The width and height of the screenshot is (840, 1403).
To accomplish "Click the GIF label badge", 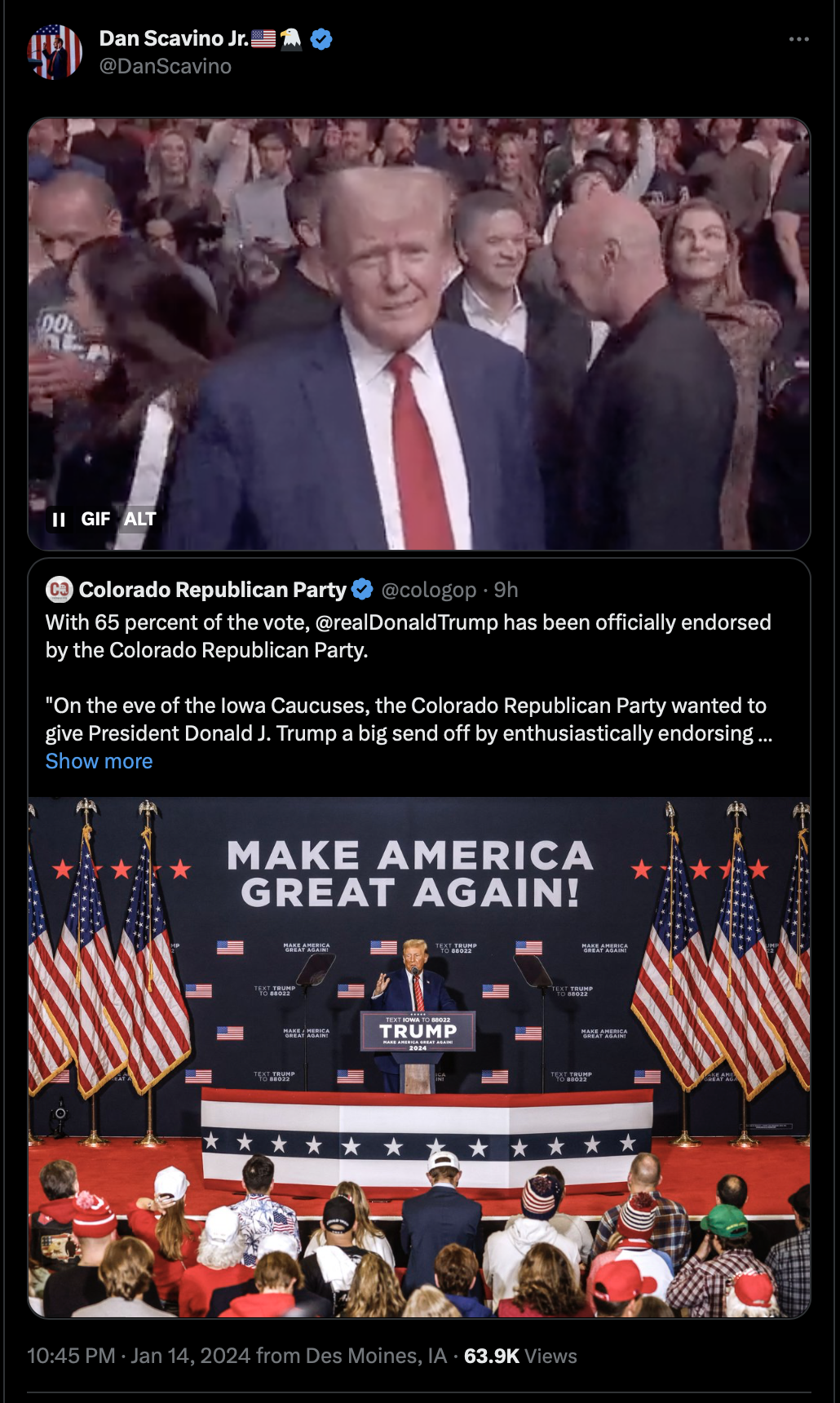I will tap(95, 520).
